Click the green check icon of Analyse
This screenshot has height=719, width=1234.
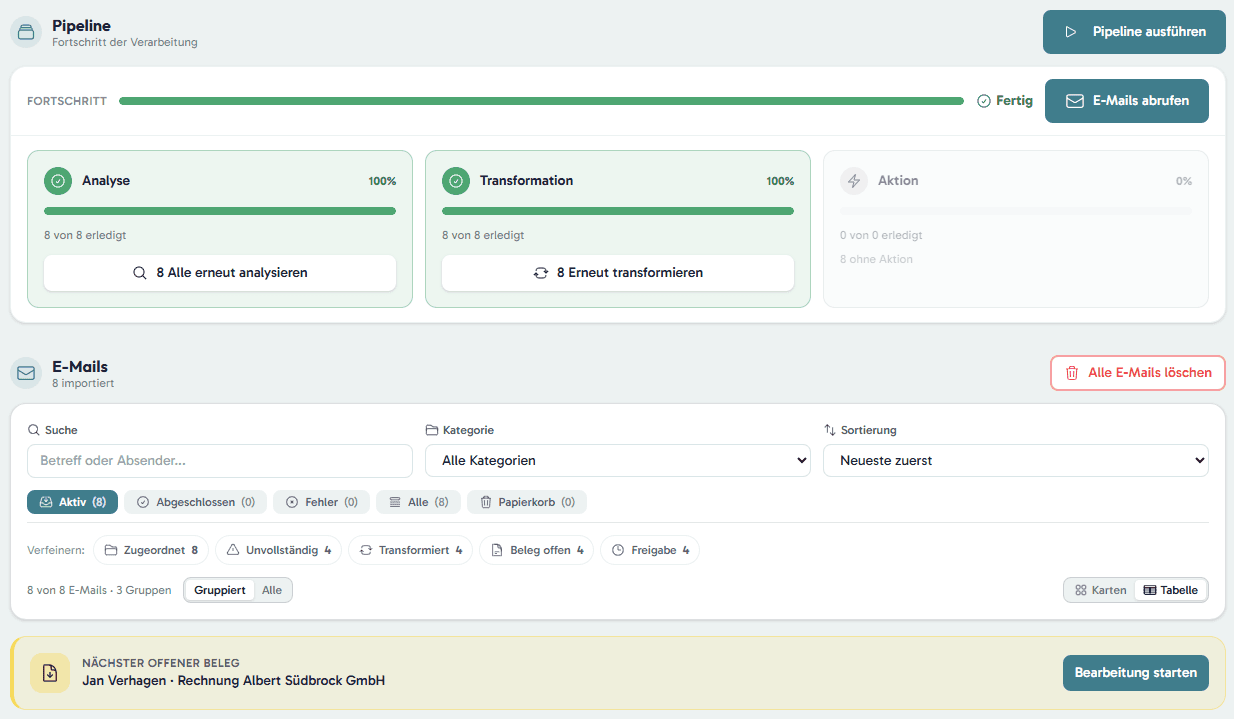tap(58, 181)
